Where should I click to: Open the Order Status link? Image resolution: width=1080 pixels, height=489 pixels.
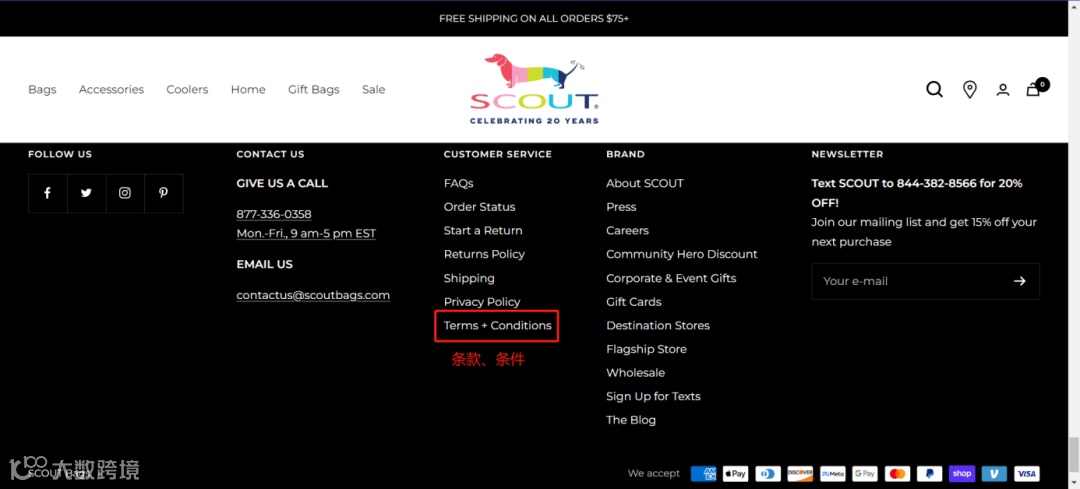coord(479,207)
